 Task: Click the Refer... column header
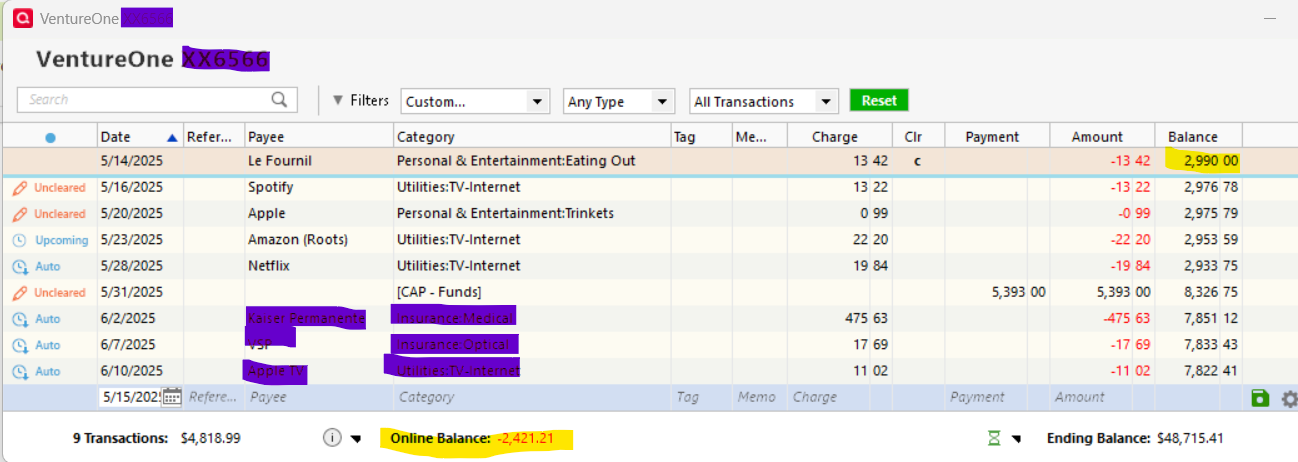tap(213, 137)
